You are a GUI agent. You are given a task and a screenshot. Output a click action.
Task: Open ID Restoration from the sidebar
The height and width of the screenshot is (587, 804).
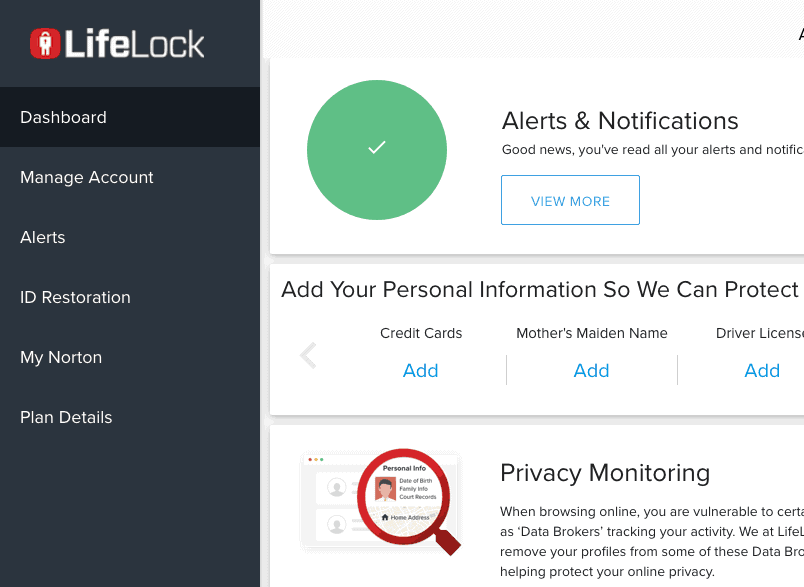[x=75, y=297]
